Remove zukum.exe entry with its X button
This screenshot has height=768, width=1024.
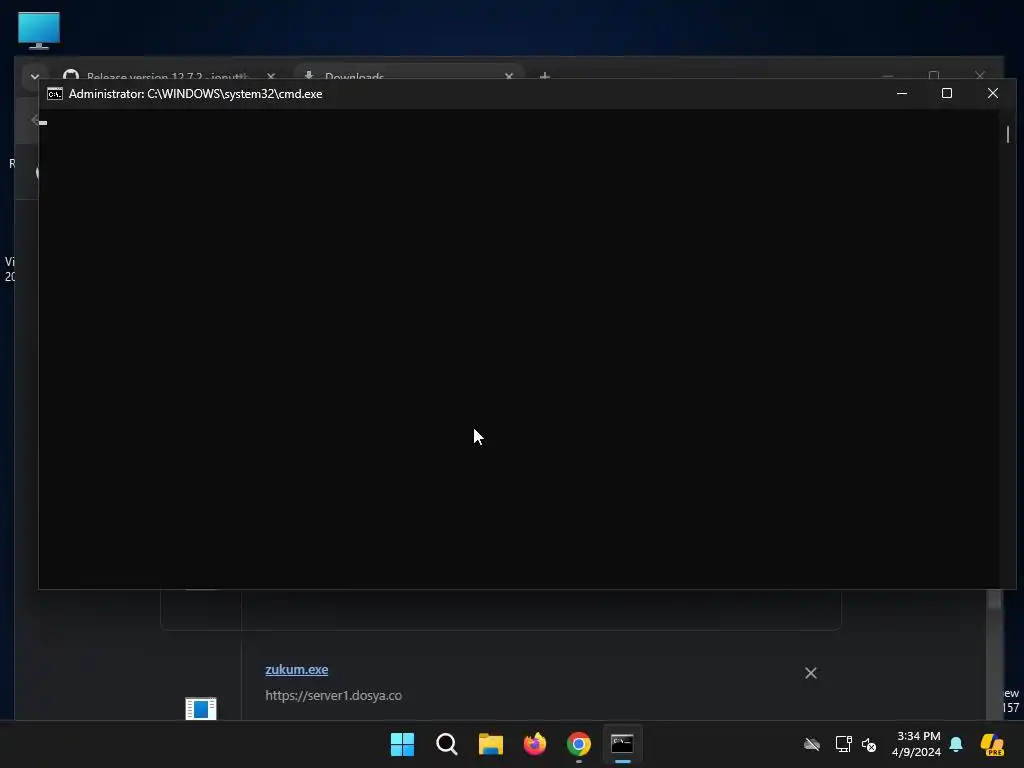[811, 673]
